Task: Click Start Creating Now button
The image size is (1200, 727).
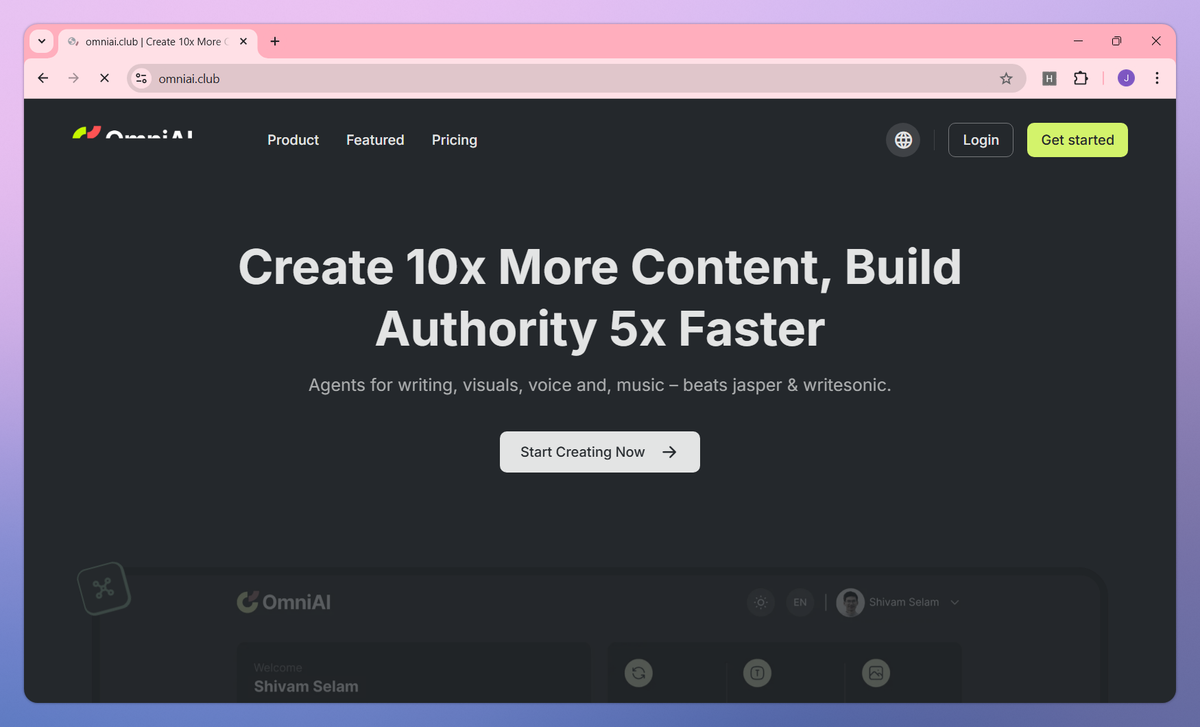Action: [x=600, y=452]
